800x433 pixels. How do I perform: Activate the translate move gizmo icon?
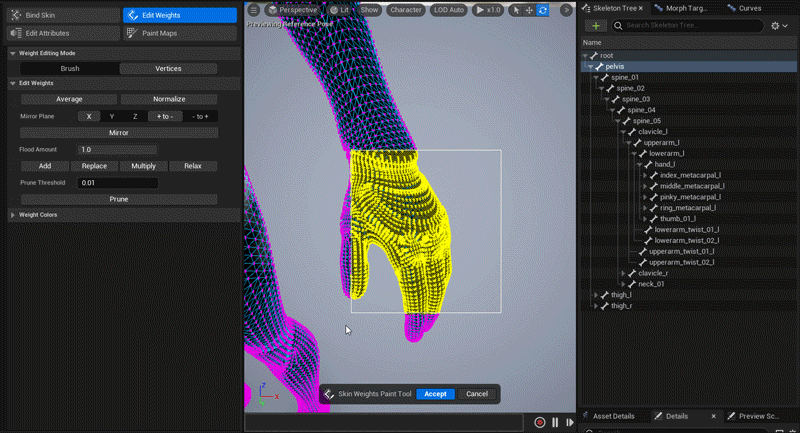pos(529,10)
